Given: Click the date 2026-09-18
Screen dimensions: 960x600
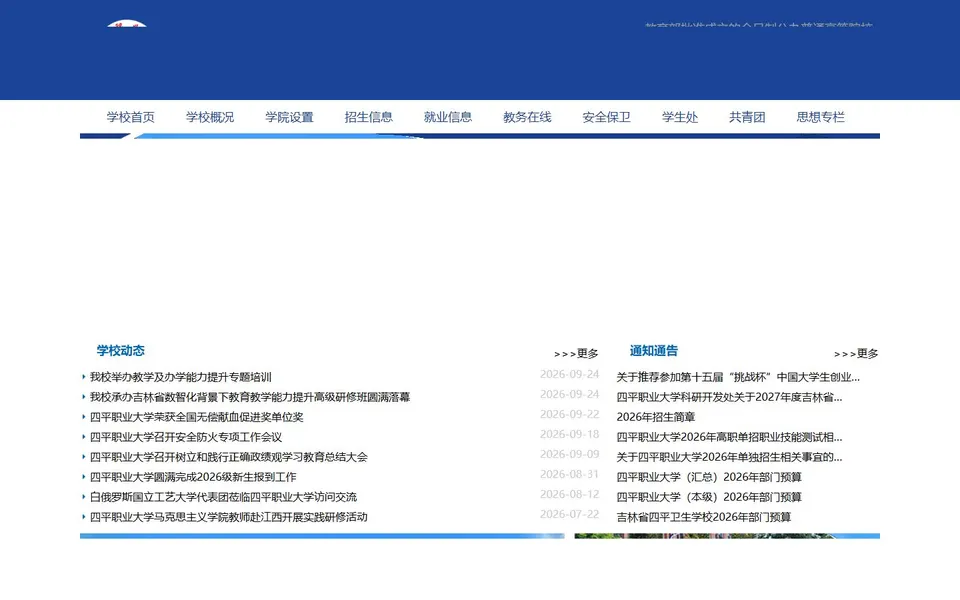Looking at the screenshot, I should tap(569, 434).
